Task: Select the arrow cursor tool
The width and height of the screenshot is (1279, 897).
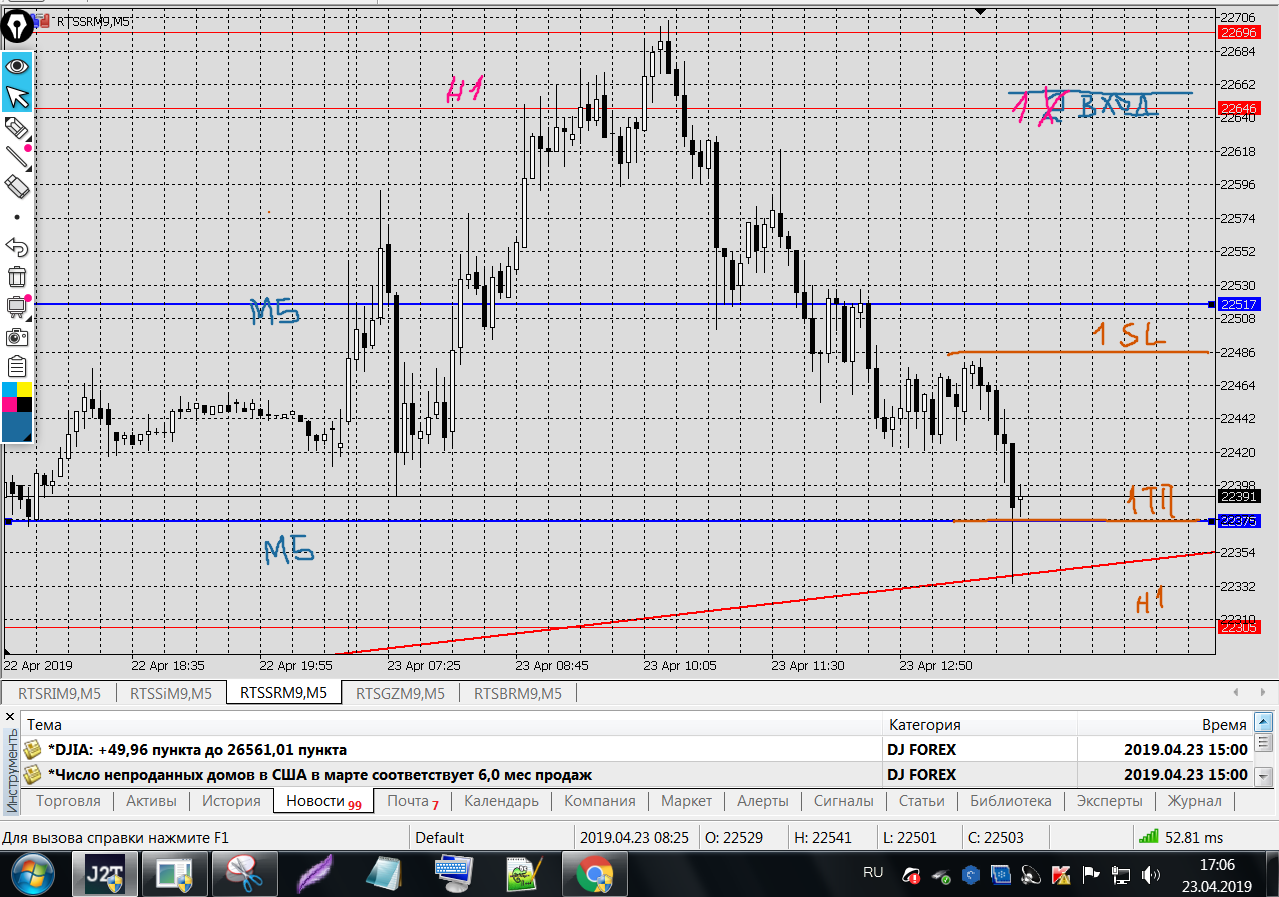Action: coord(17,97)
